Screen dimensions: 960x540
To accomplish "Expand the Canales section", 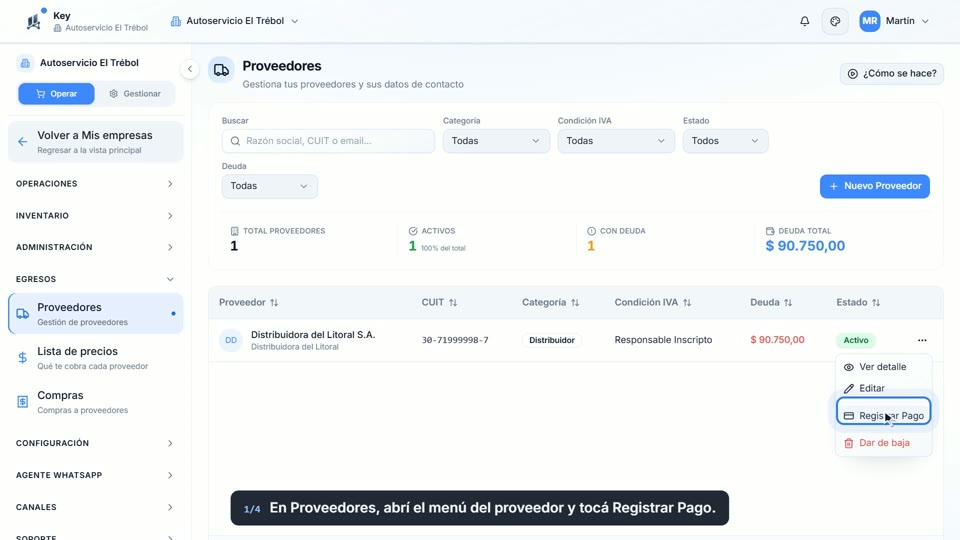I will (94, 507).
